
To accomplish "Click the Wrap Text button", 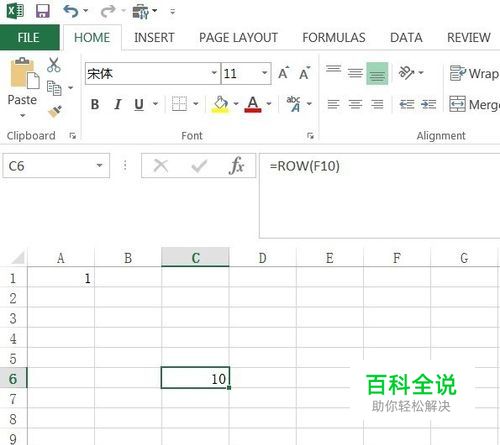I will (474, 73).
